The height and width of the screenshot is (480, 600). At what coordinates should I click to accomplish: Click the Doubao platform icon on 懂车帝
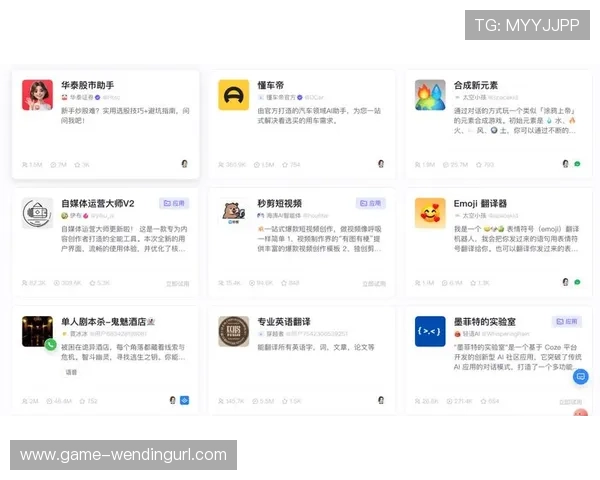click(381, 164)
